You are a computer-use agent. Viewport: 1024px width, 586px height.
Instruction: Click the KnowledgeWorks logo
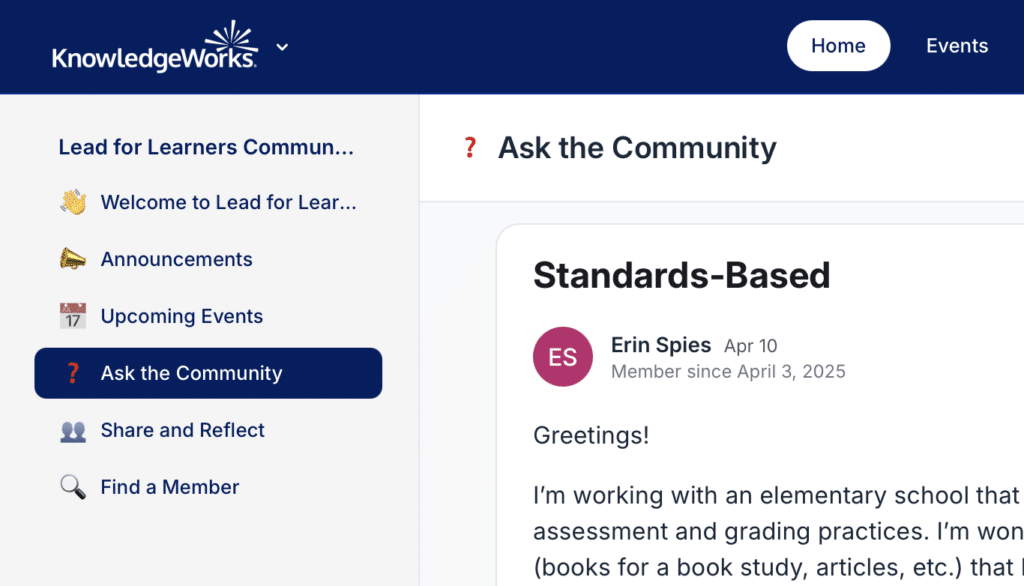coord(155,46)
